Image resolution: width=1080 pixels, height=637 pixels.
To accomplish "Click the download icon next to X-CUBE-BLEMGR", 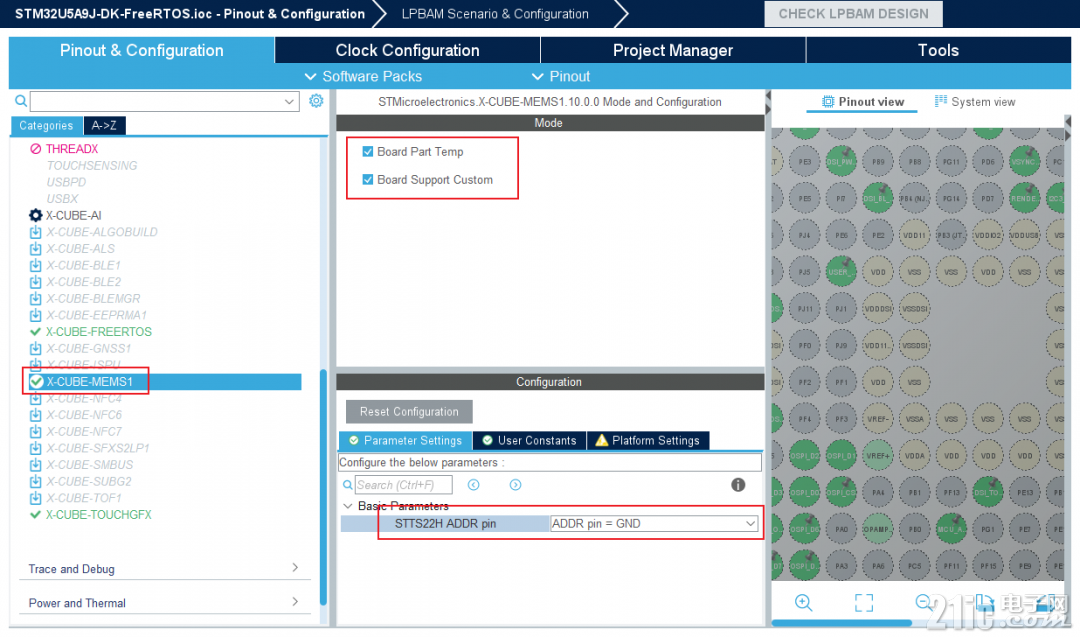I will tap(36, 298).
